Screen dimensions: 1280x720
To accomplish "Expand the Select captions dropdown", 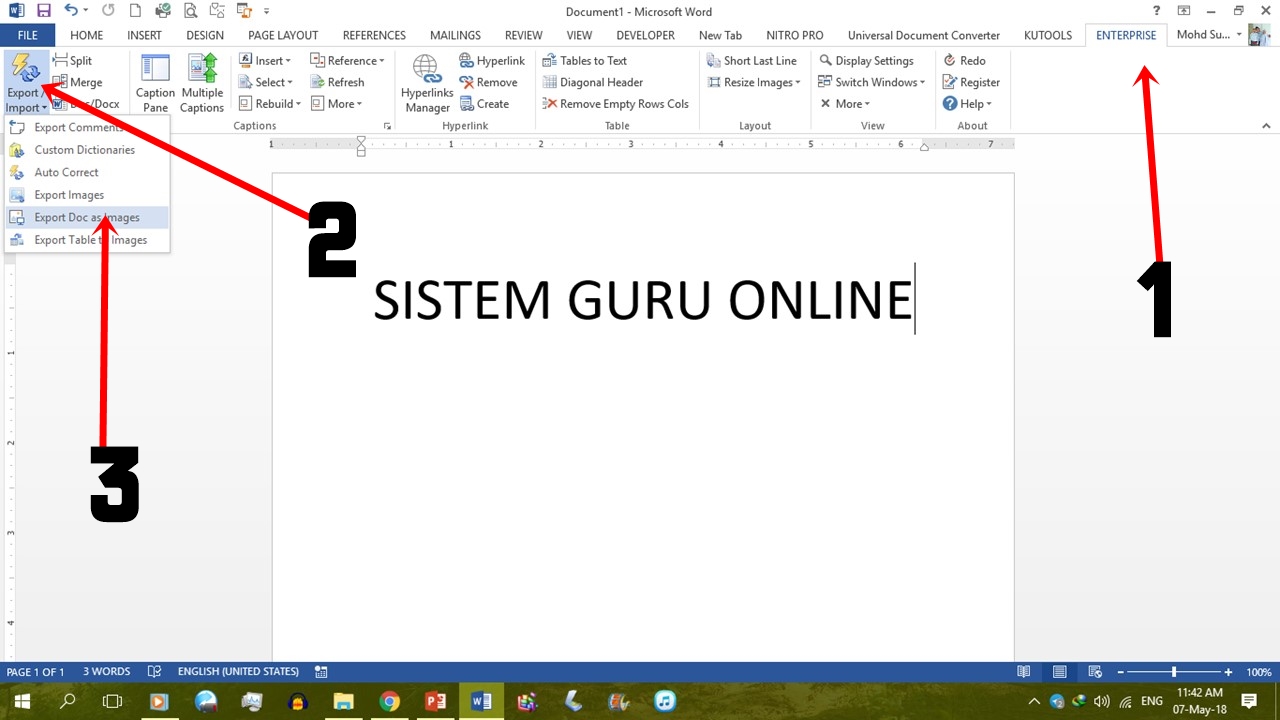I will click(x=265, y=83).
